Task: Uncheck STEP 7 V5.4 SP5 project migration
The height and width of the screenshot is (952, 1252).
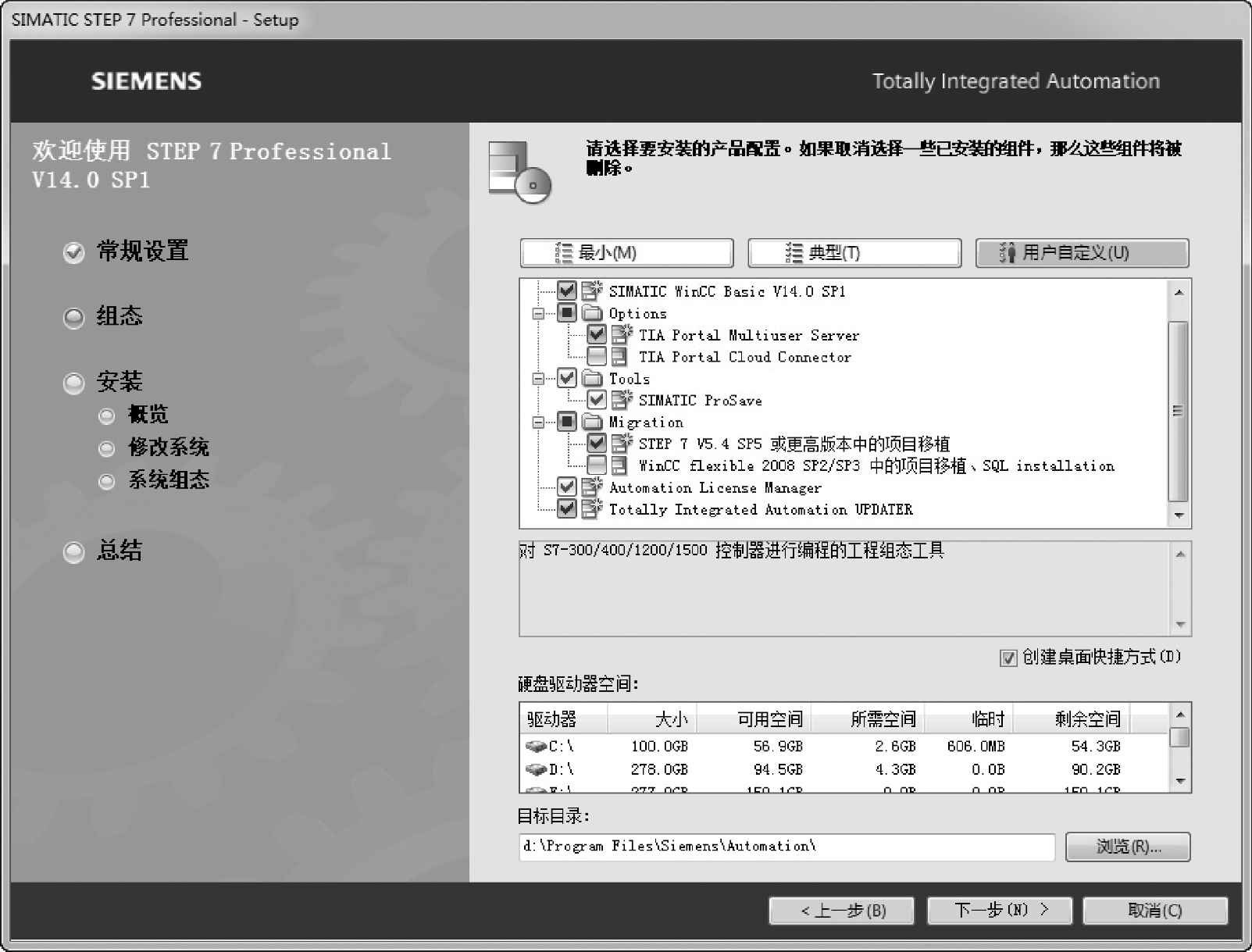Action: click(x=597, y=443)
